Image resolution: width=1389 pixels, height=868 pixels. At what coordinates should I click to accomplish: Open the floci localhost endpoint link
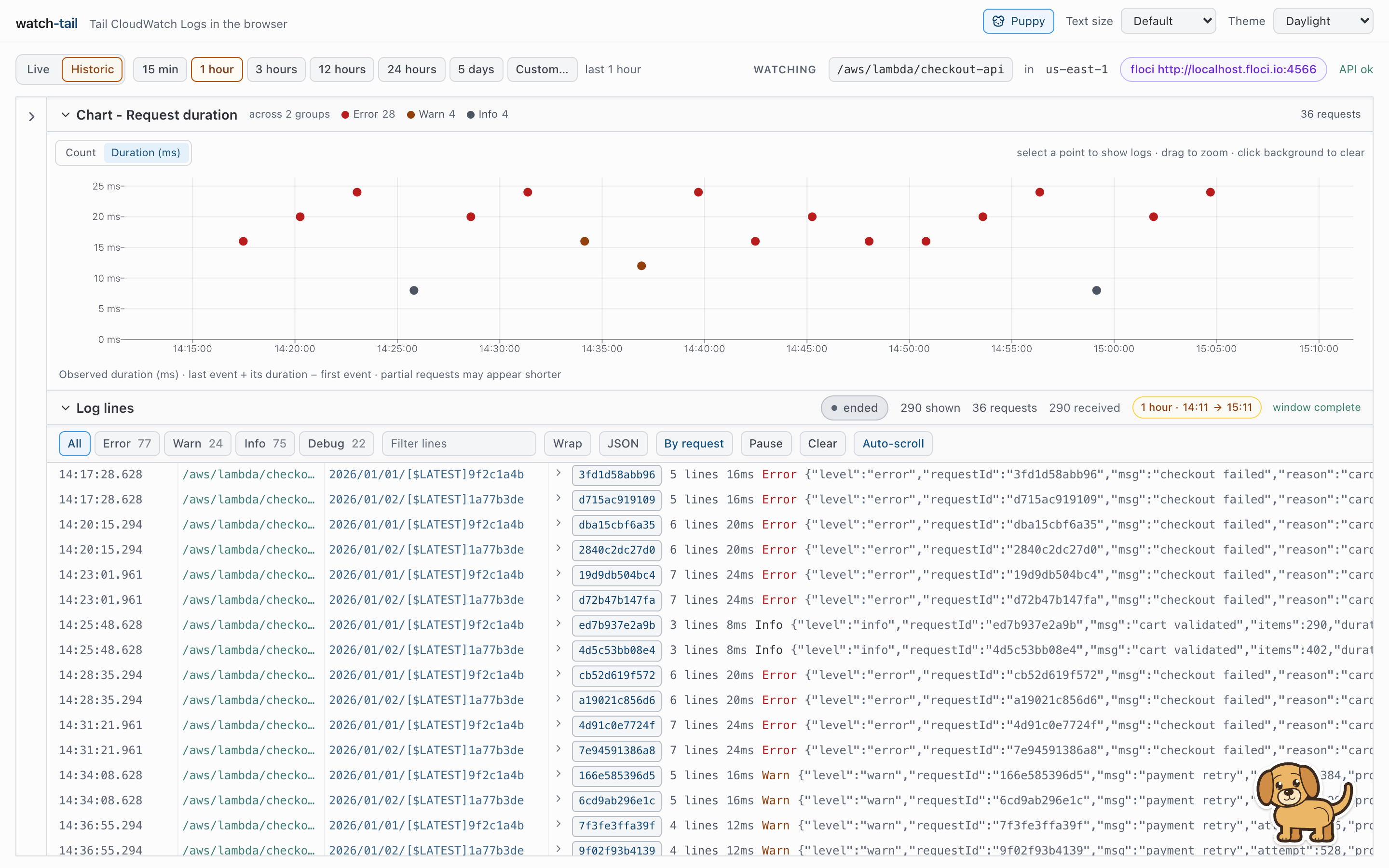[x=1223, y=69]
